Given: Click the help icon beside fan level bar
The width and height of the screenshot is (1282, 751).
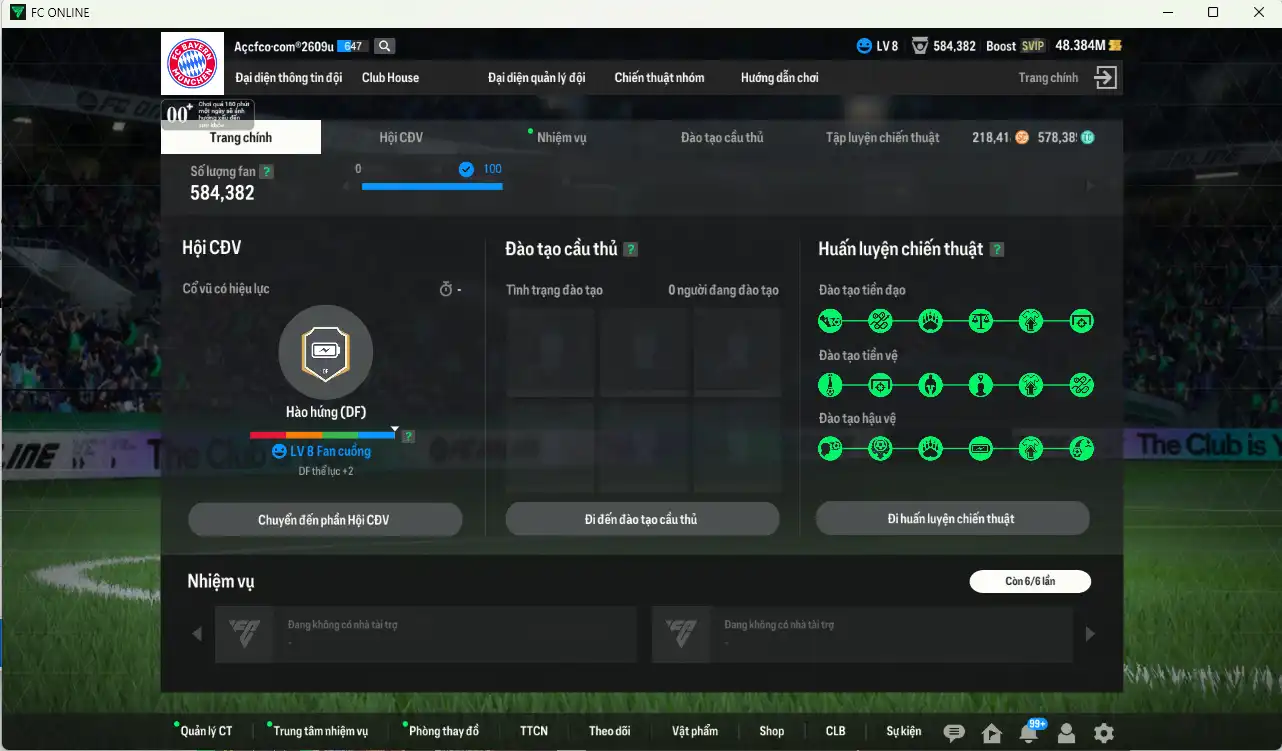Looking at the screenshot, I should click(408, 436).
